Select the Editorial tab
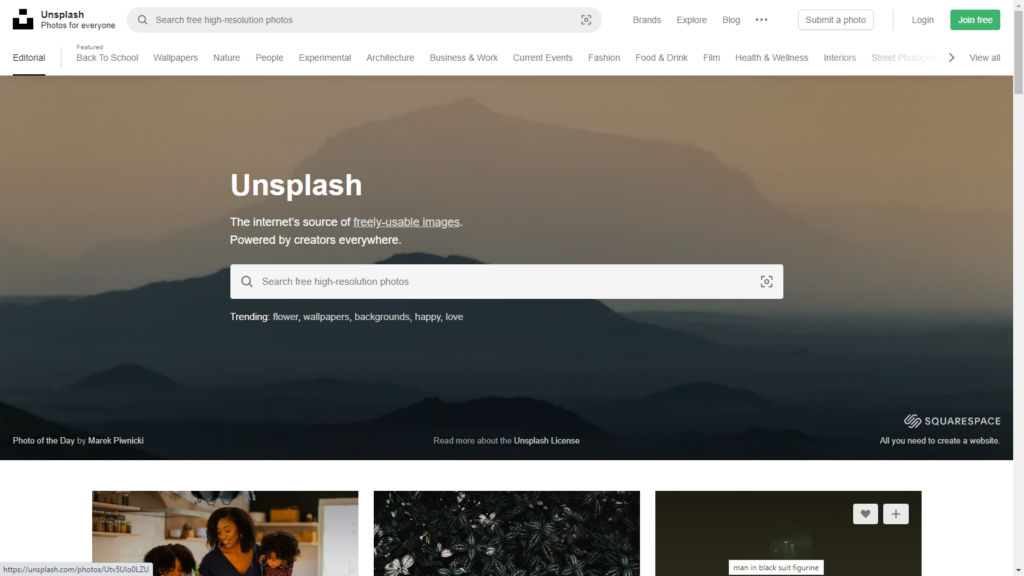 29,58
